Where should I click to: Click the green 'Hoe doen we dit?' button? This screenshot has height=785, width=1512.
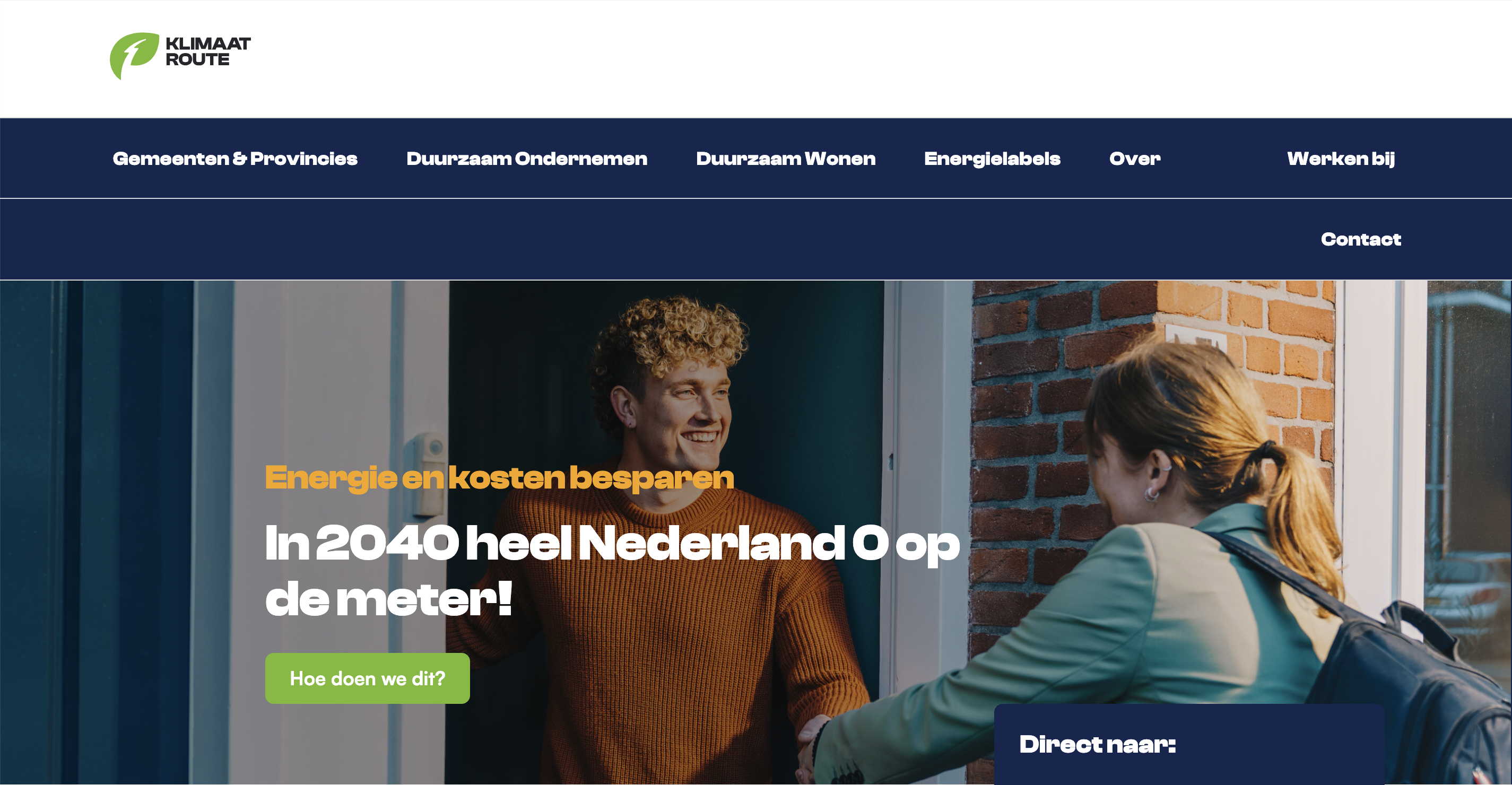368,678
